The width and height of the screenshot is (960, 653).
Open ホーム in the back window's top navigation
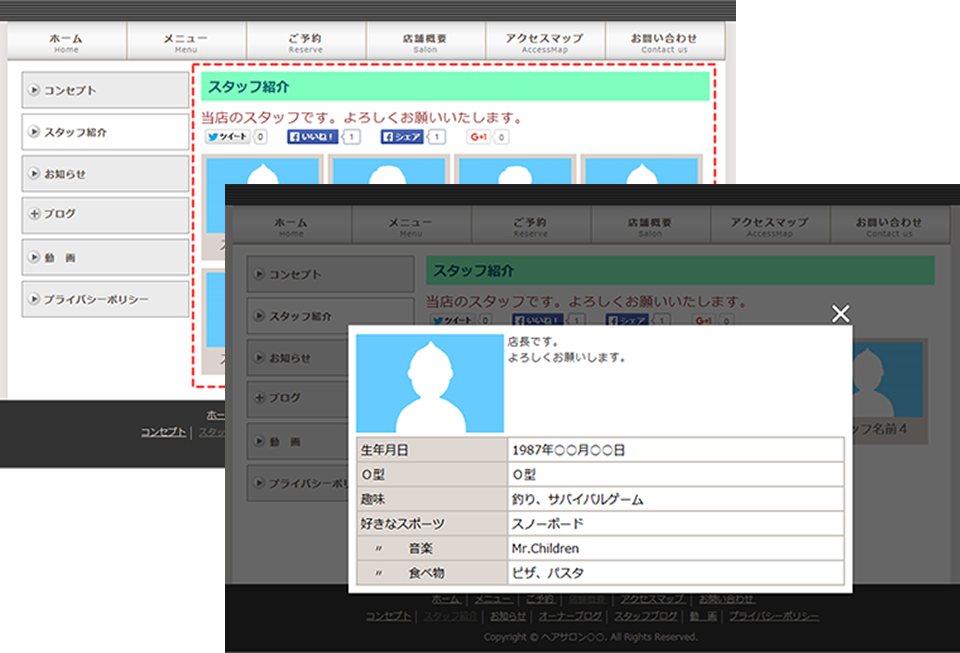pos(66,42)
